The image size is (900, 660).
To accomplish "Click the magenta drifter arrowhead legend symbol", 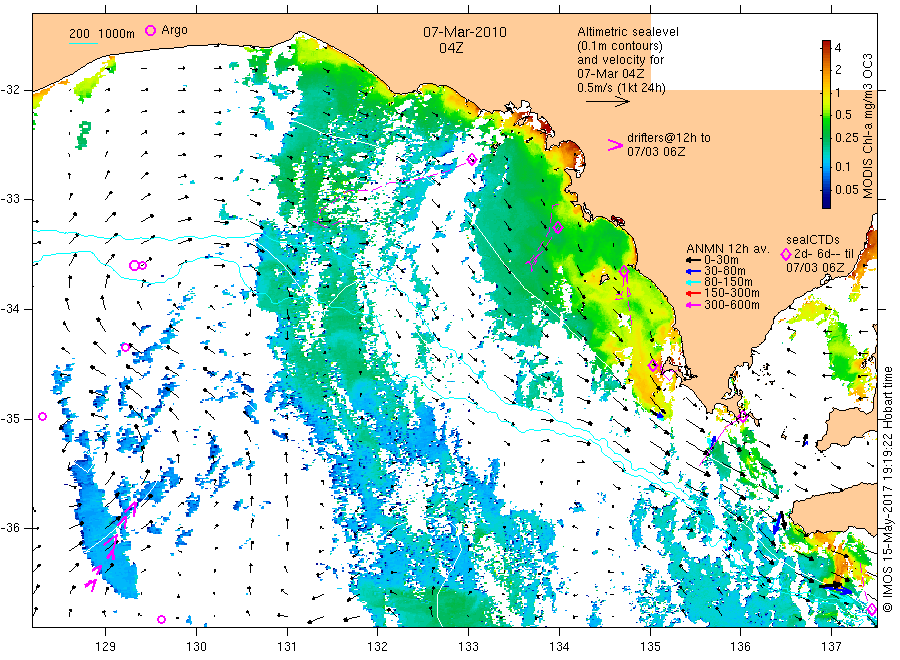I will coord(615,145).
